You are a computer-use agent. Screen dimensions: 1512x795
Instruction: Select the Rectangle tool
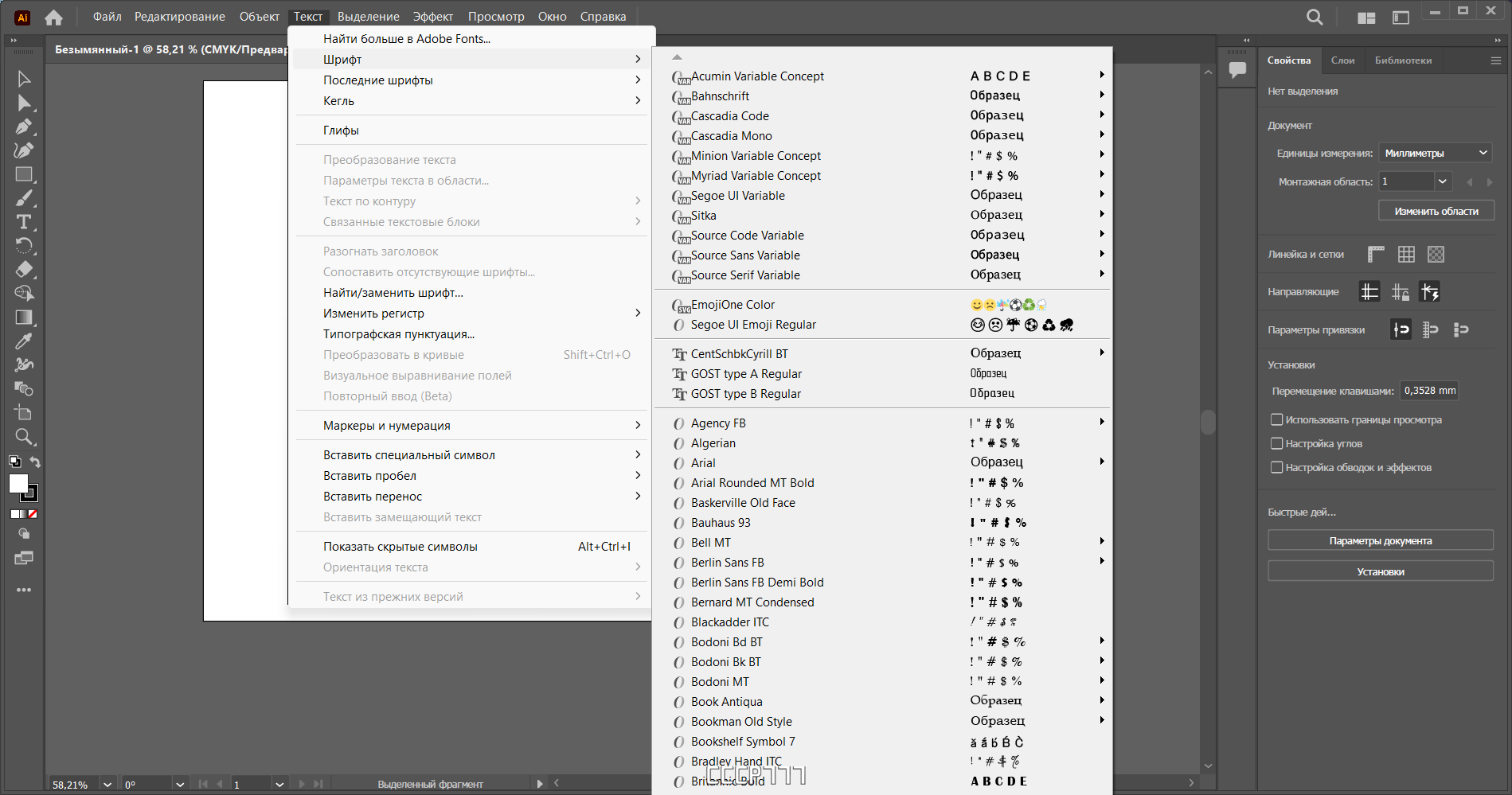[24, 174]
